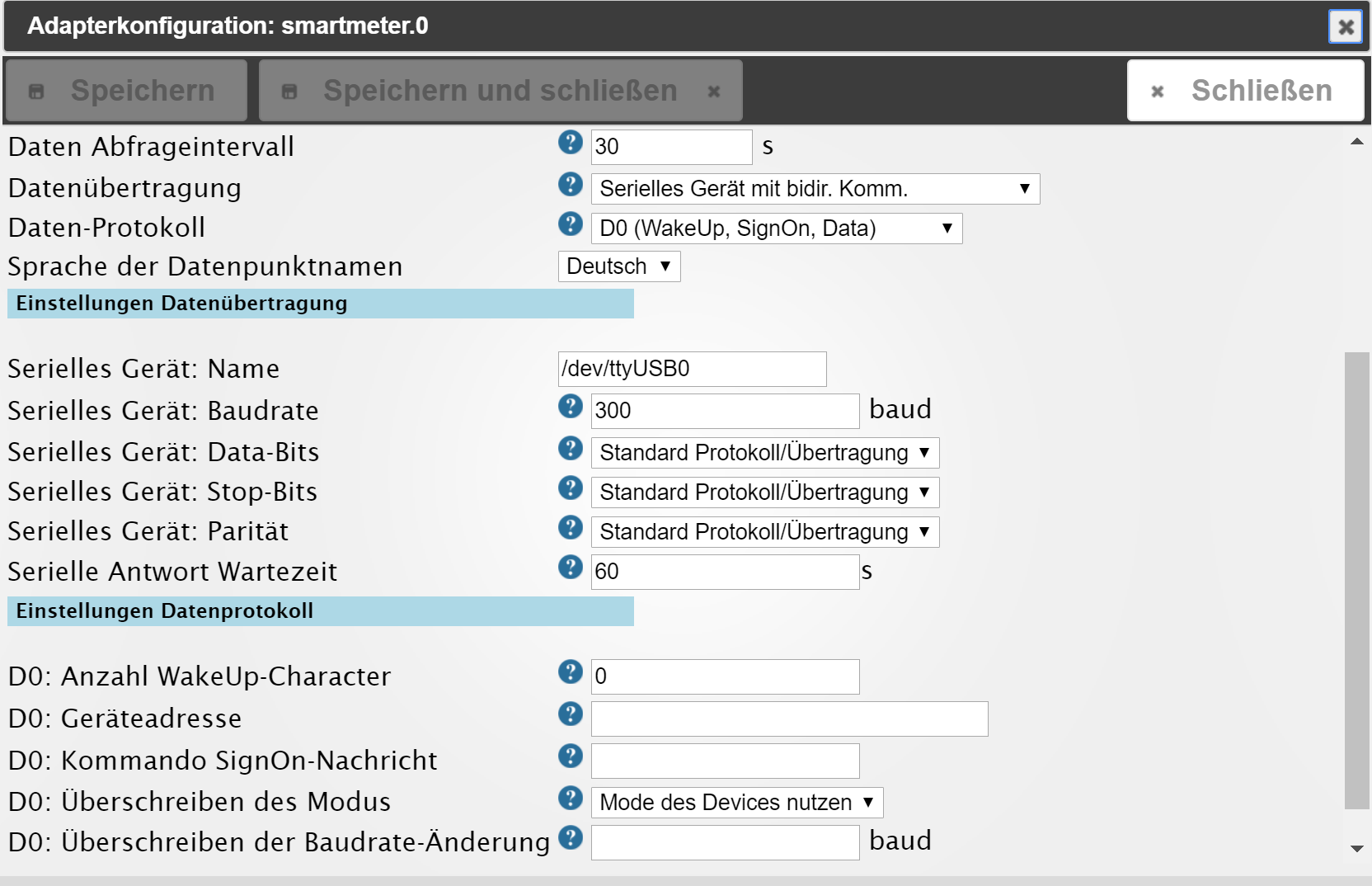Open help for D0: Überschreiben des Modus
Image resolution: width=1372 pixels, height=886 pixels.
[570, 798]
